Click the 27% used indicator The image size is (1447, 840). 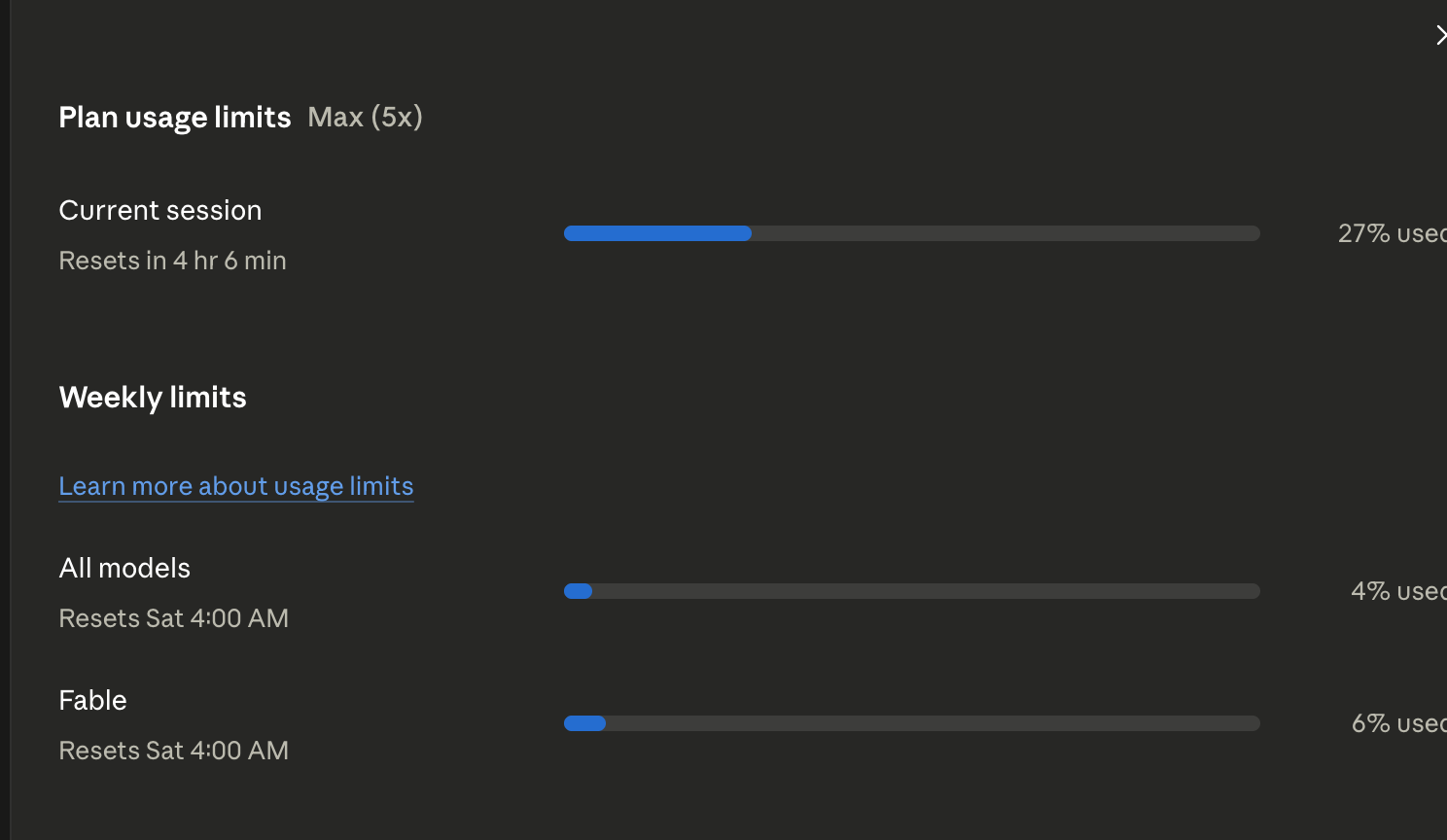pyautogui.click(x=1392, y=233)
